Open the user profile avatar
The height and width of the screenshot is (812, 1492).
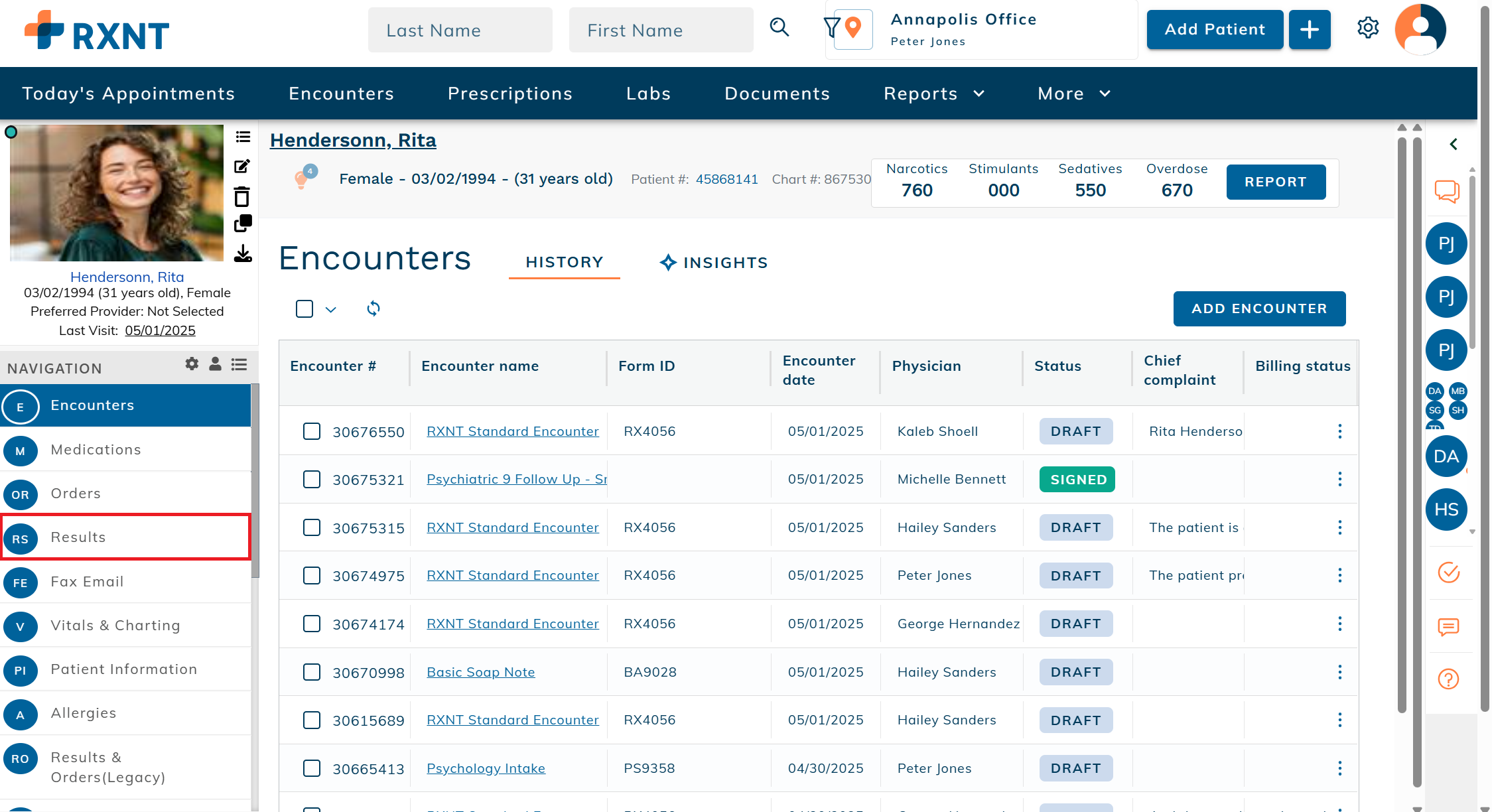(x=1420, y=29)
